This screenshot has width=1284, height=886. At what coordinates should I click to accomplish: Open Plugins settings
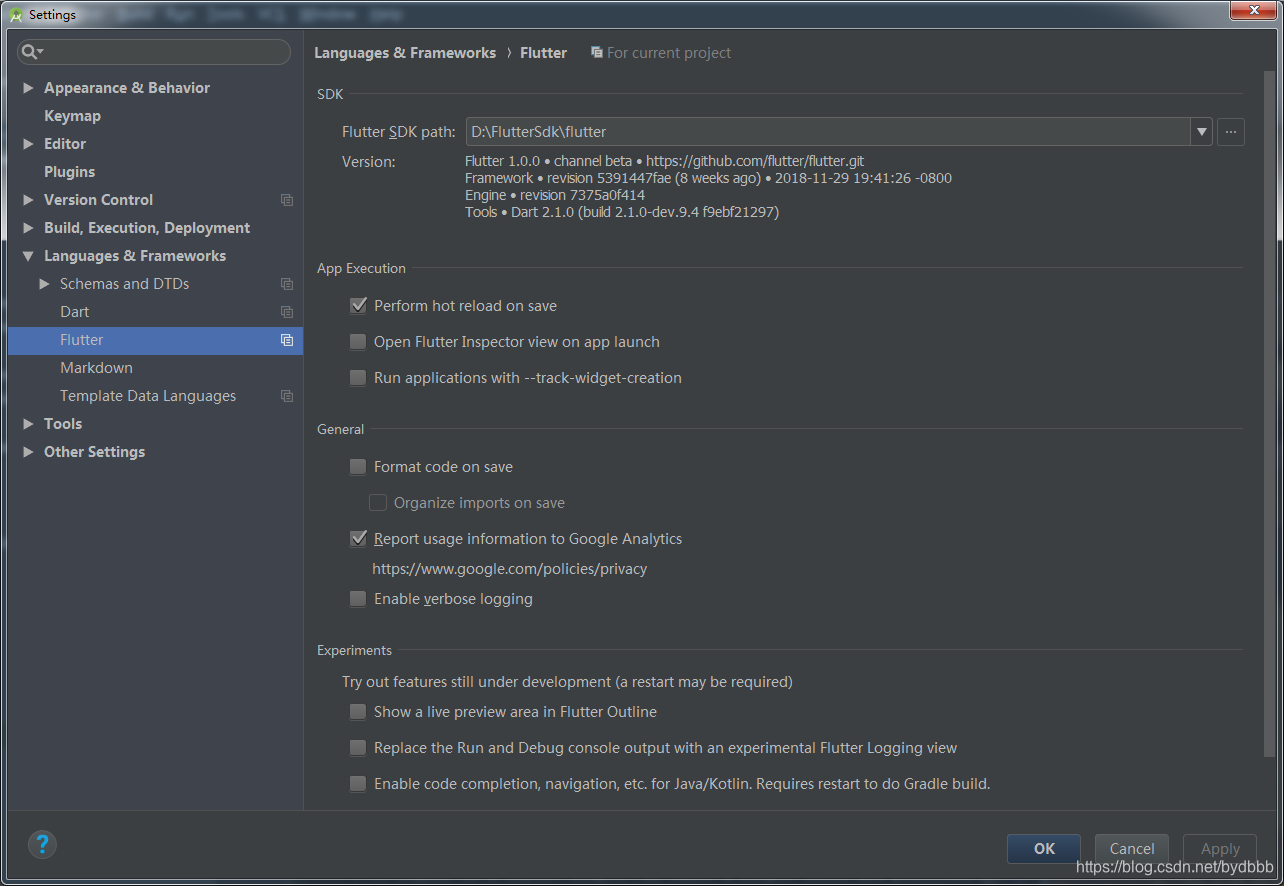(69, 172)
